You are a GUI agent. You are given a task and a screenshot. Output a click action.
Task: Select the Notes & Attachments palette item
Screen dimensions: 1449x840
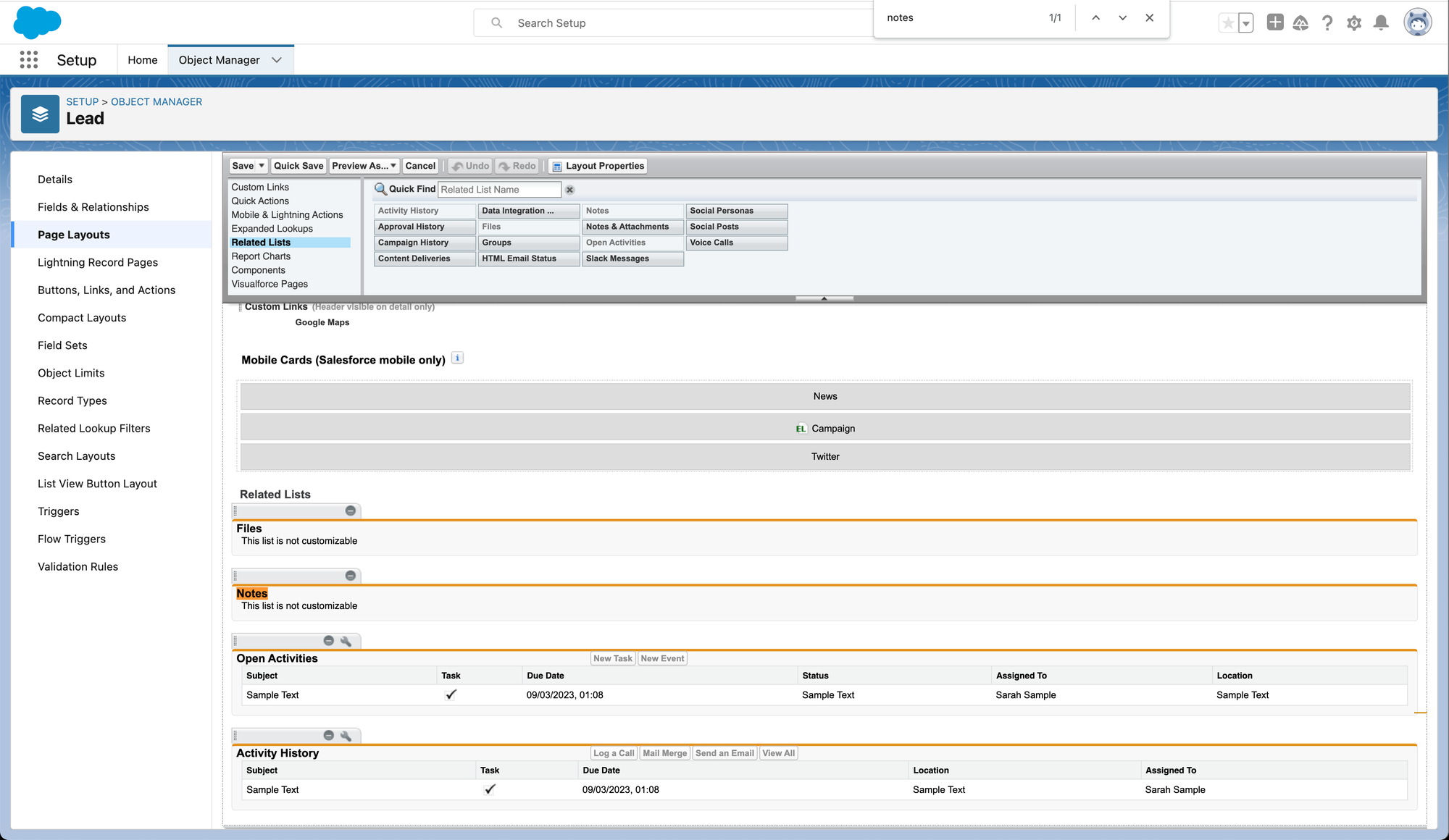(633, 227)
